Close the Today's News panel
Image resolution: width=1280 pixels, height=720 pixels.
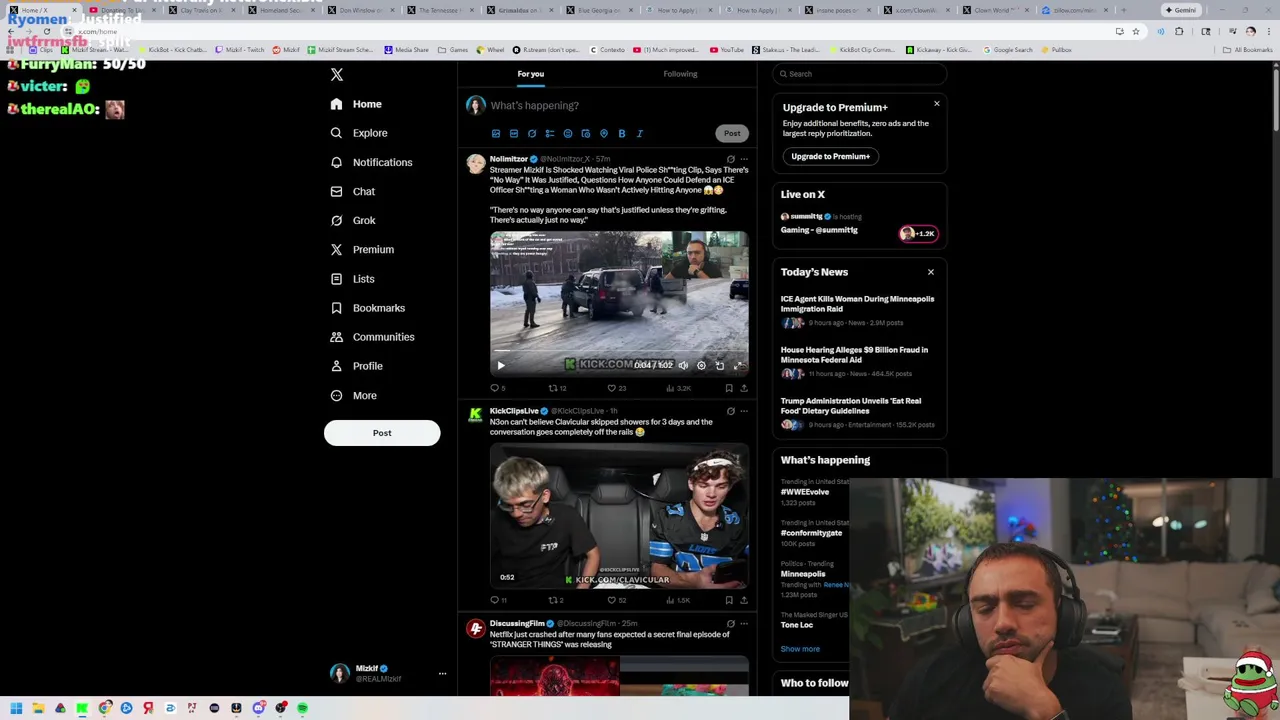[931, 272]
